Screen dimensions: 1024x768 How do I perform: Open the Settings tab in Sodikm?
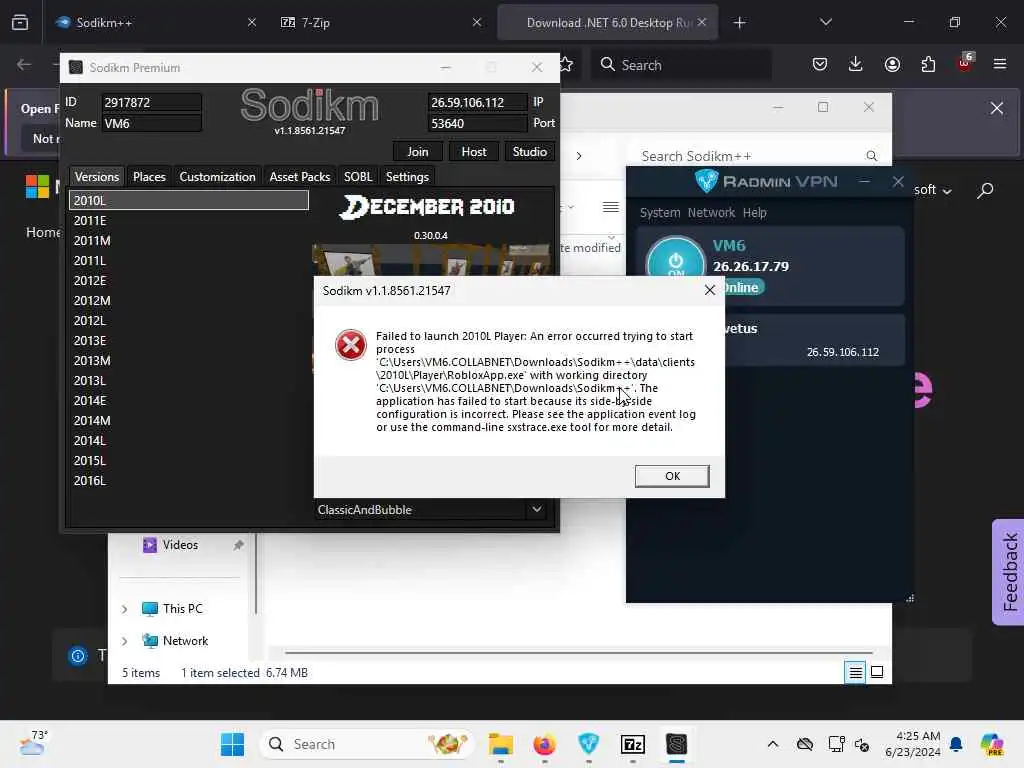coord(407,176)
